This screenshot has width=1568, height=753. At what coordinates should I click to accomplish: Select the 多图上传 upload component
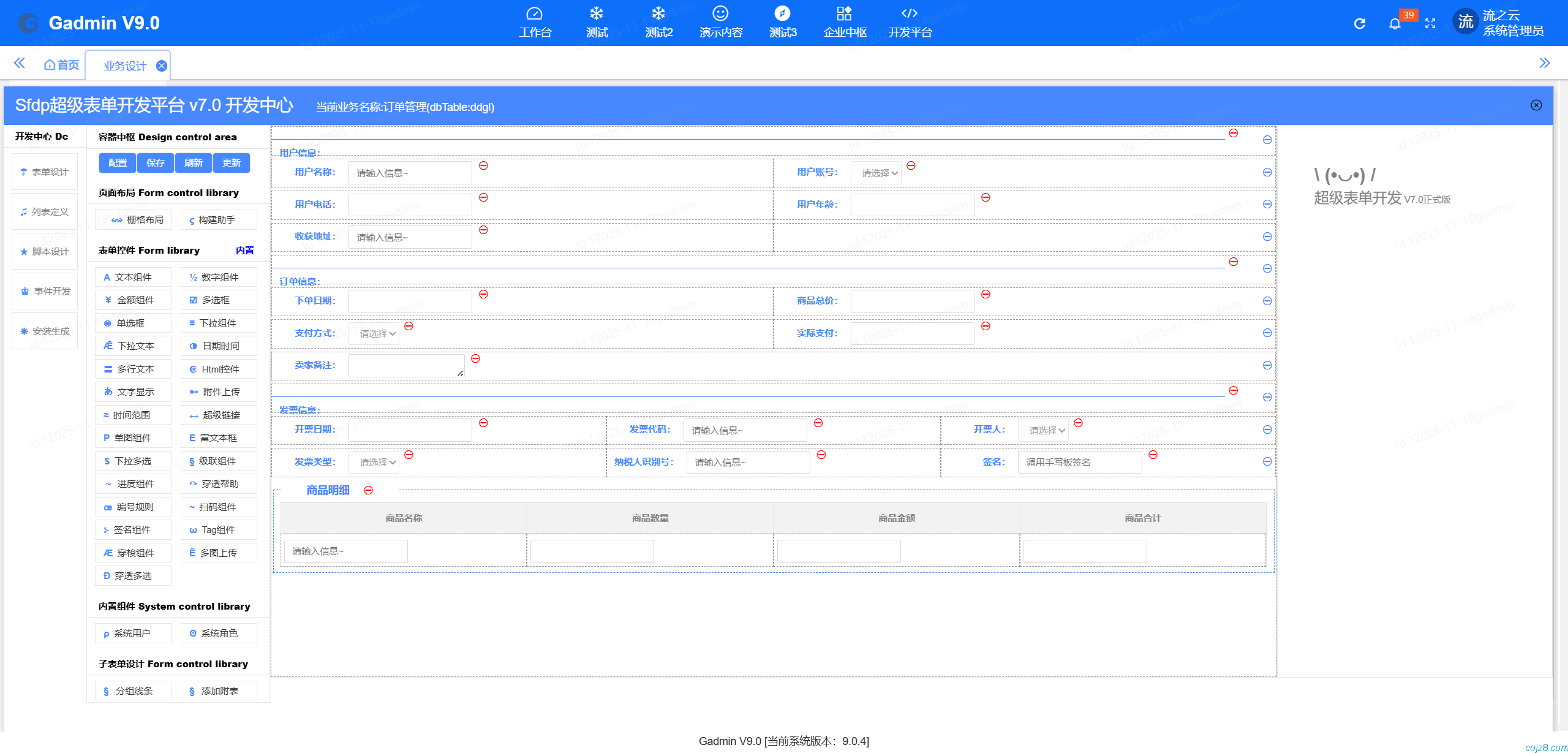coord(218,552)
